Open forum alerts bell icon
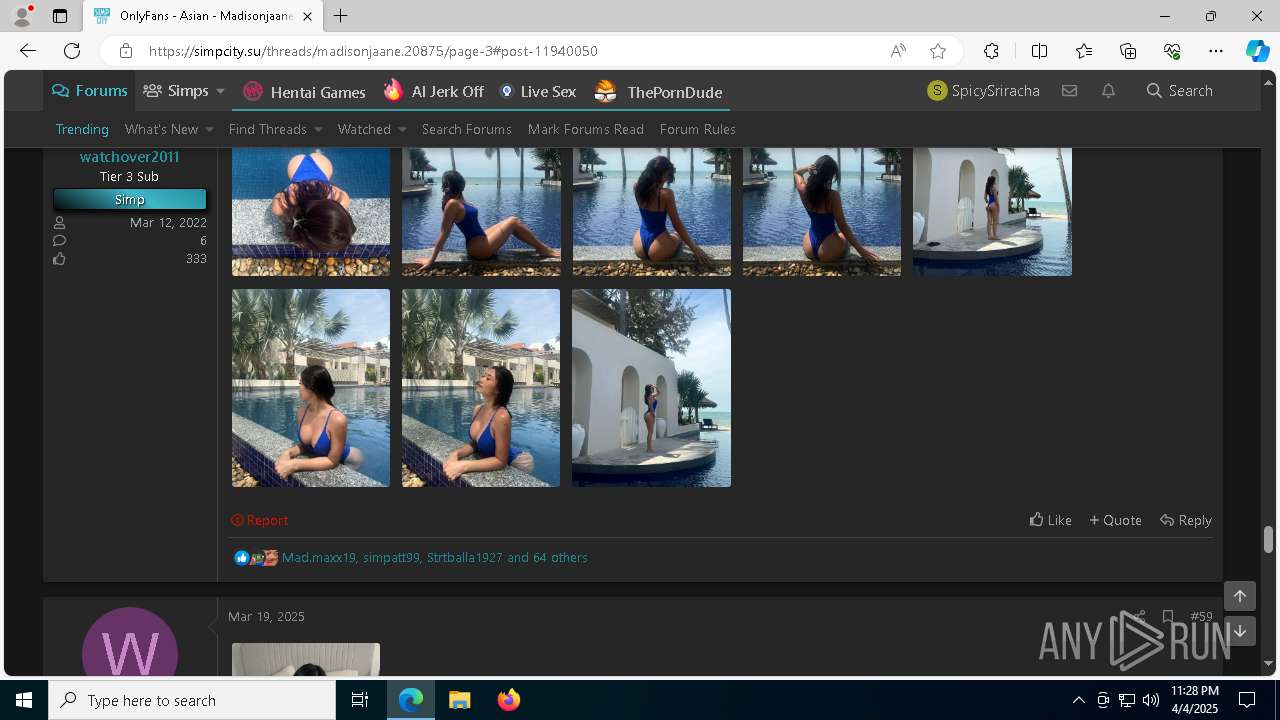The width and height of the screenshot is (1280, 720). (x=1108, y=91)
